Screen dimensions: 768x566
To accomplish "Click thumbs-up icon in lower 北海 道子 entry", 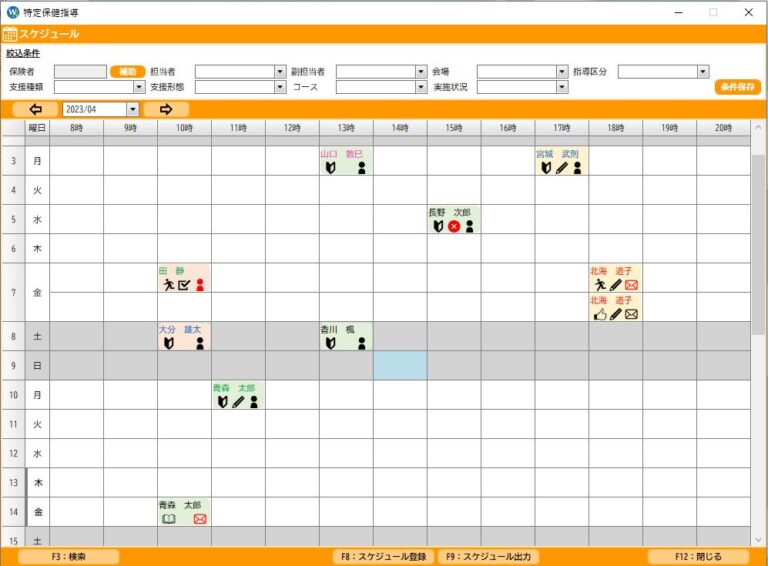I will click(x=600, y=314).
